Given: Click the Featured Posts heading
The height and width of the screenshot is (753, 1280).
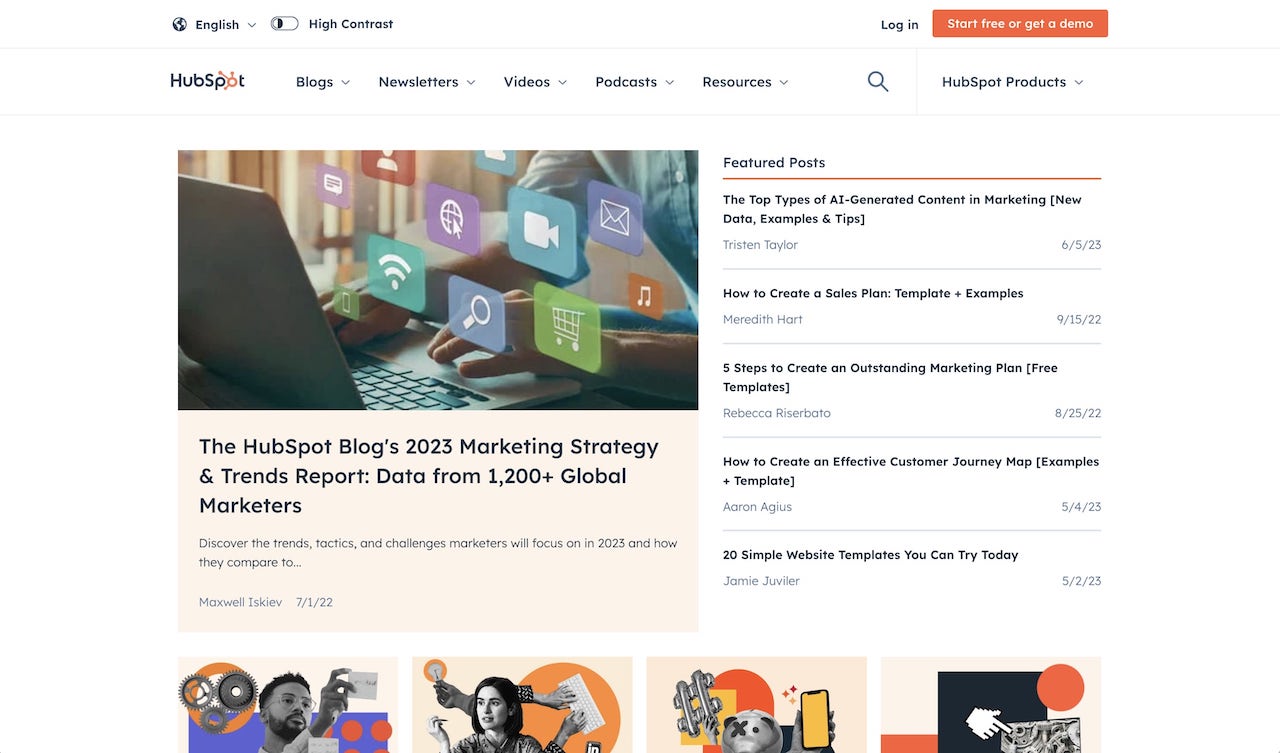Looking at the screenshot, I should [774, 162].
